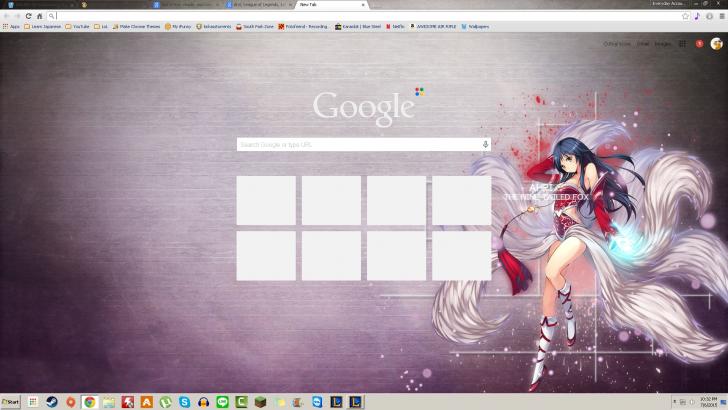The height and width of the screenshot is (410, 728).
Task: Open the Make Chrome Themes bookmark
Action: [136, 27]
